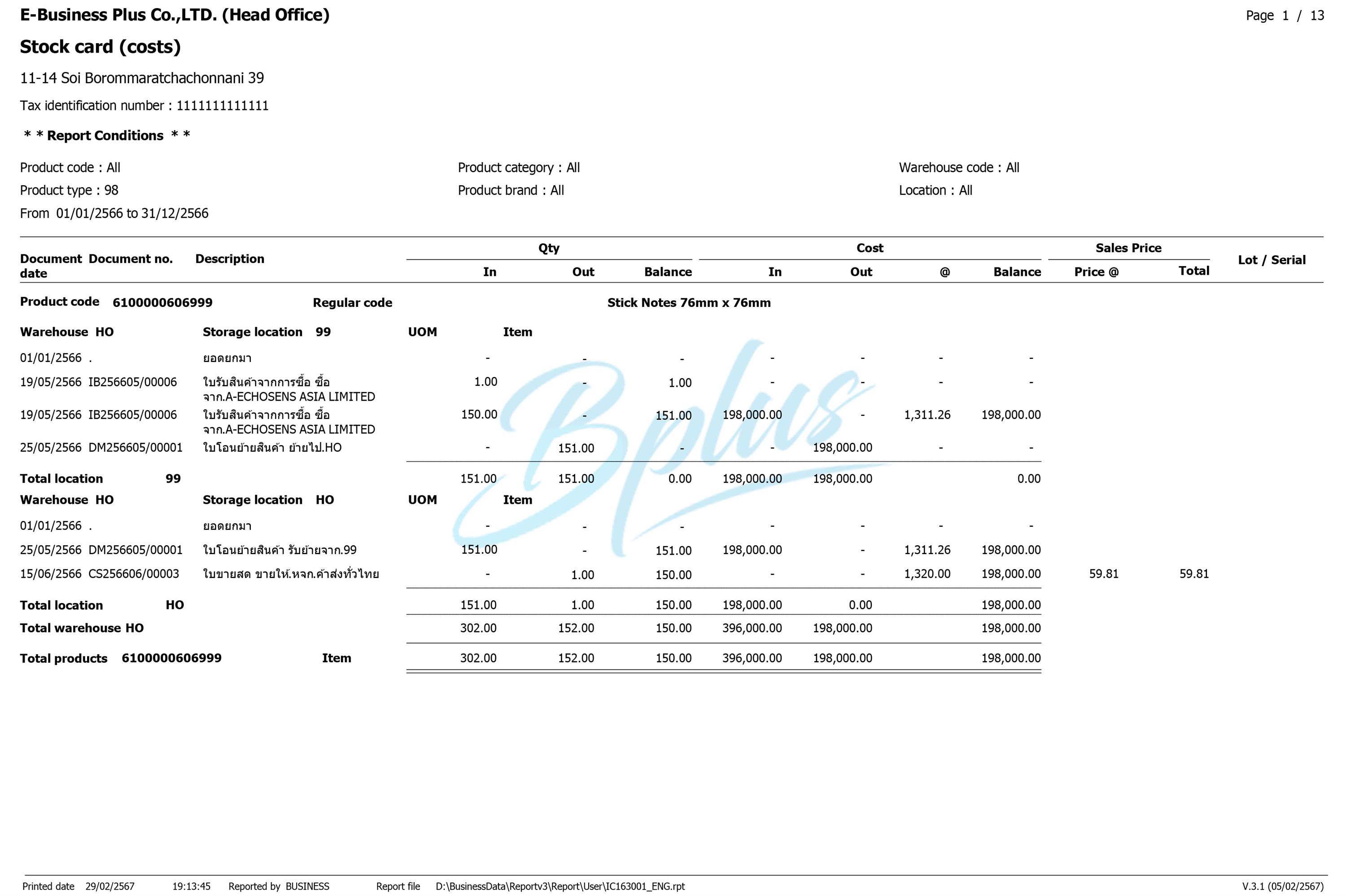Click sales price 59.81 under Price @
The image size is (1346, 896).
pos(1103,574)
